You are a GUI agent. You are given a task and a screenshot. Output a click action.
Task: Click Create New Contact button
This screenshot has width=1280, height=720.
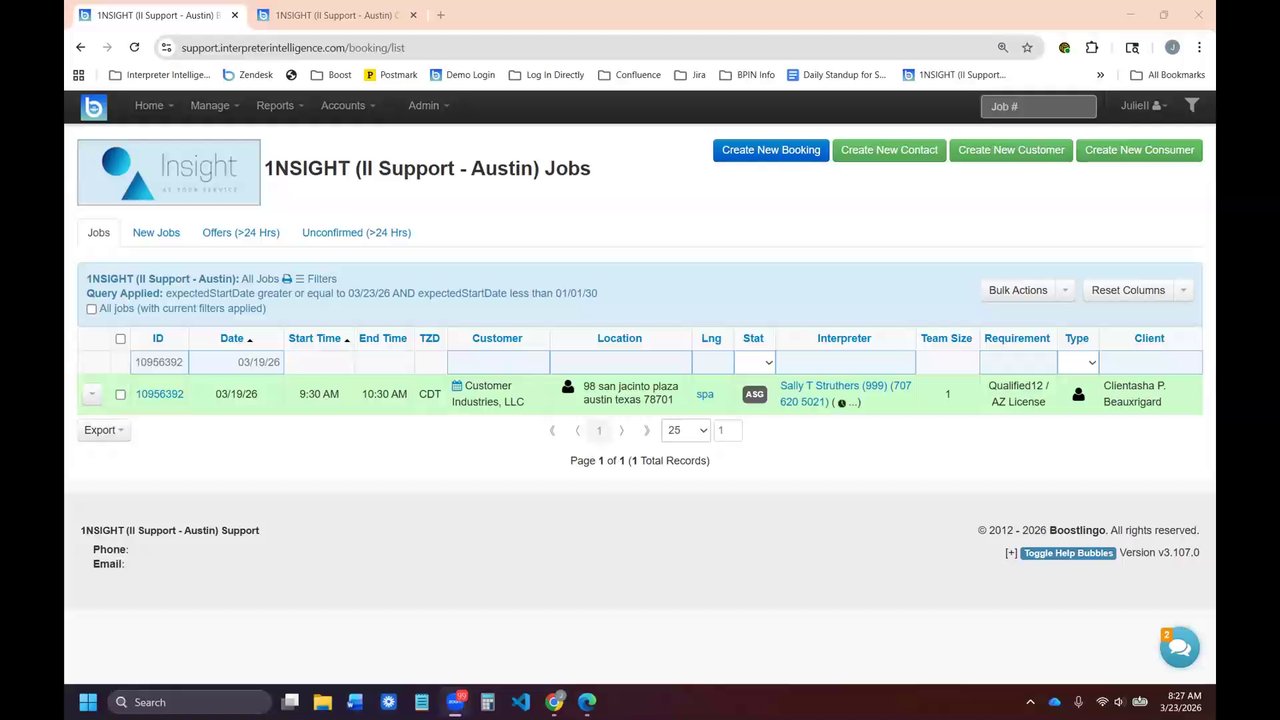point(889,150)
